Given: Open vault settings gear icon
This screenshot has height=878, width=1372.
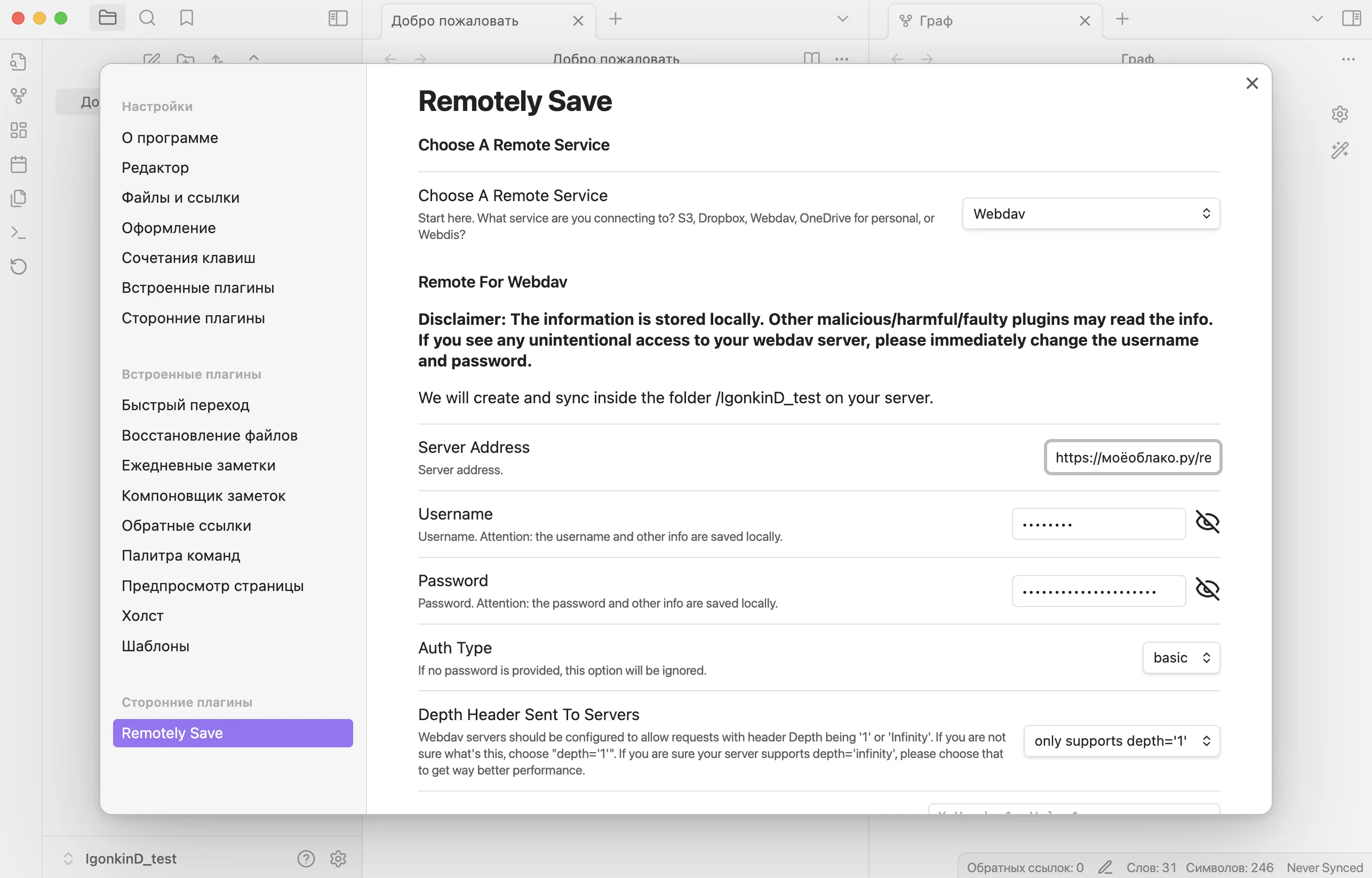Looking at the screenshot, I should tap(338, 858).
